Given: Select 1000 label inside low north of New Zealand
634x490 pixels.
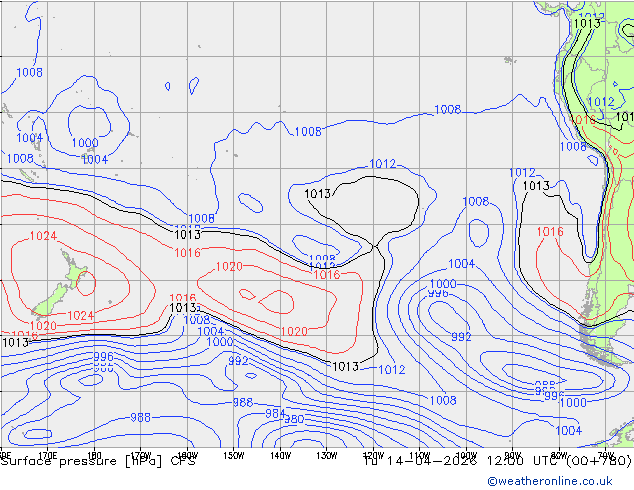Looking at the screenshot, I should point(85,143).
